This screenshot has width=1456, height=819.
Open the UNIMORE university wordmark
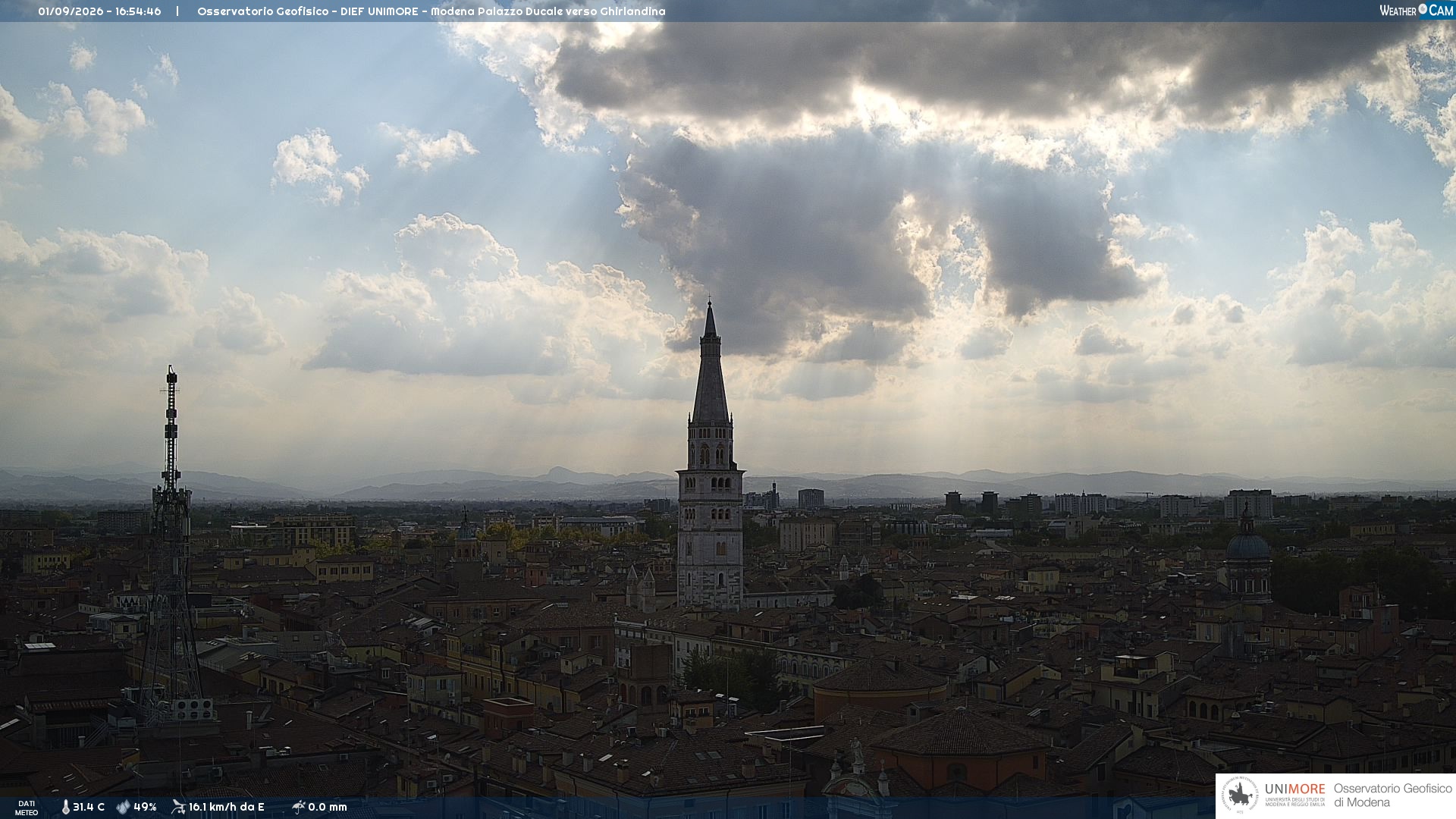click(x=1294, y=789)
